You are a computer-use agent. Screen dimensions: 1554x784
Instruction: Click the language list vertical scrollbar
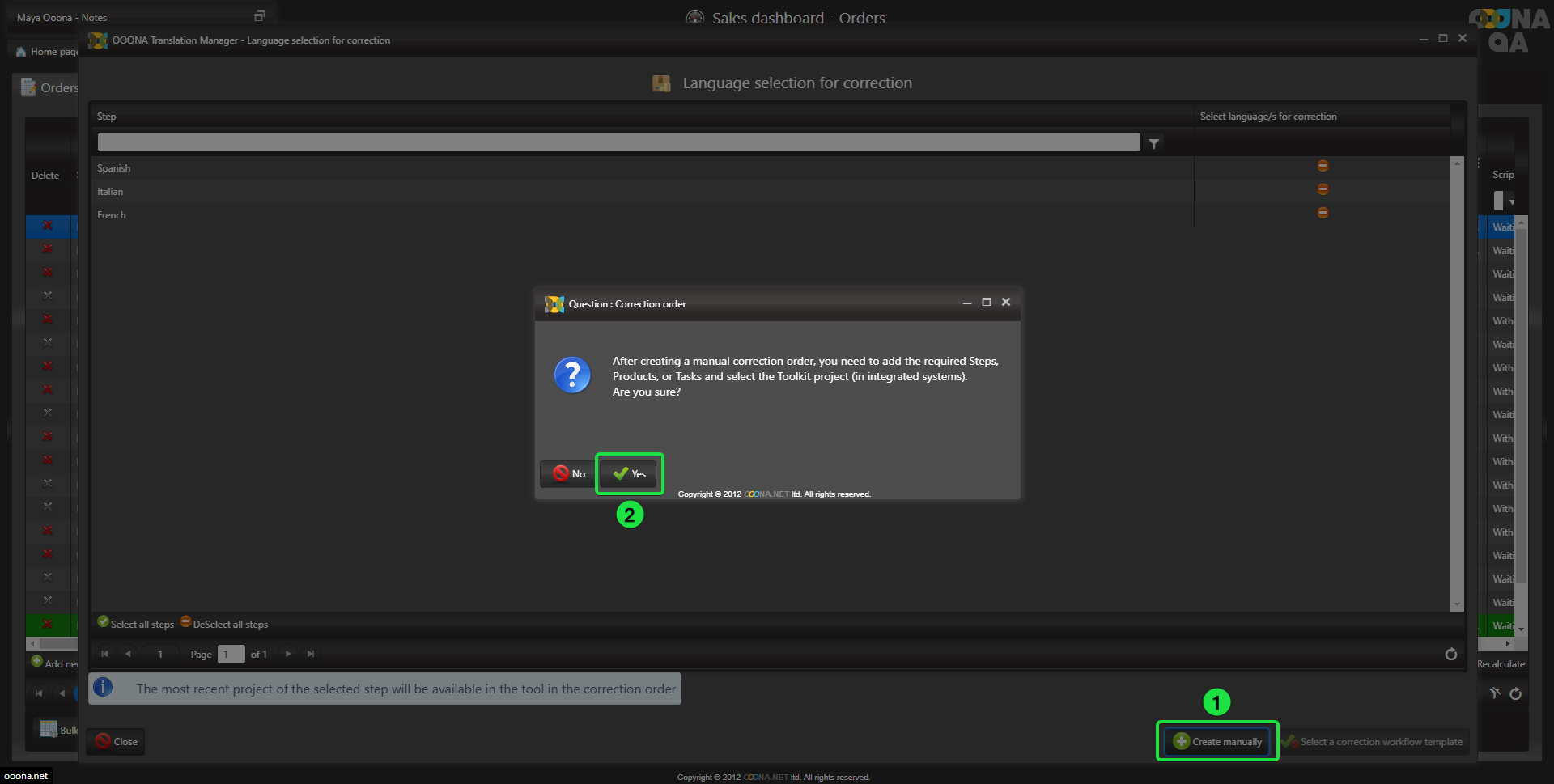pyautogui.click(x=1457, y=380)
